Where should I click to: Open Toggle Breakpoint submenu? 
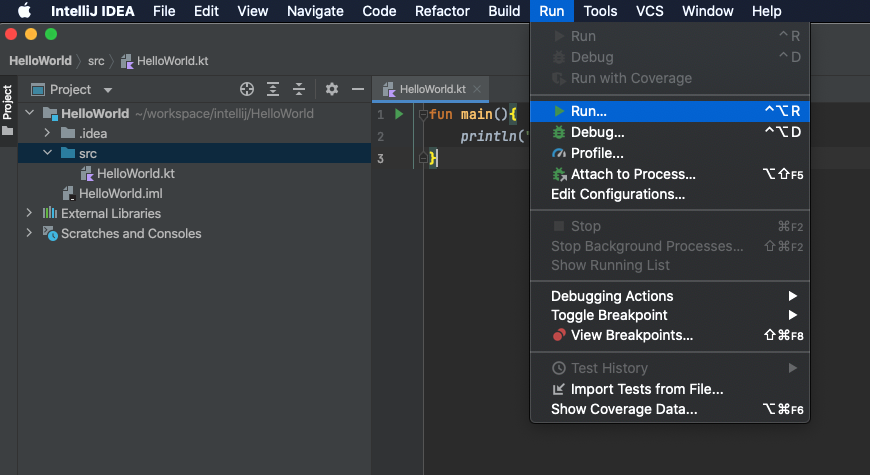coord(670,315)
